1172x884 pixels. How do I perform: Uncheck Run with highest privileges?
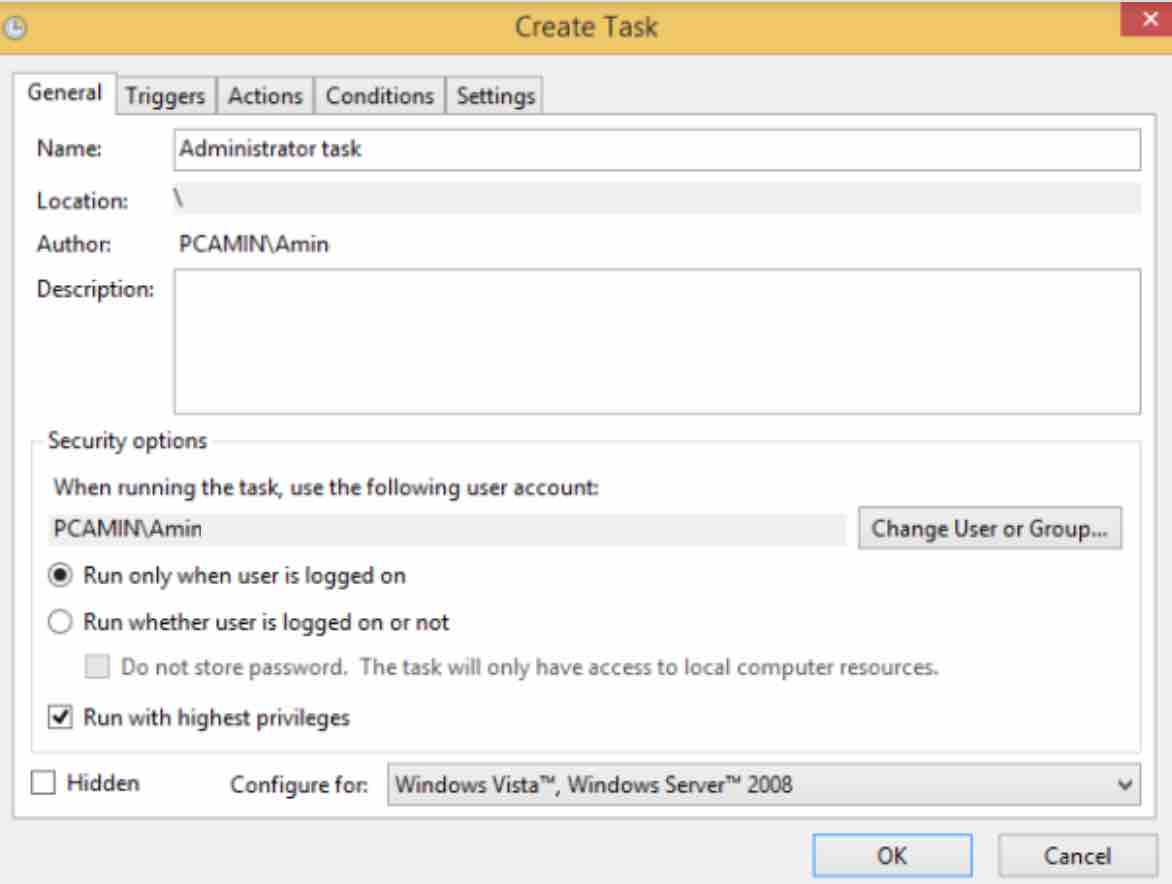pos(60,717)
